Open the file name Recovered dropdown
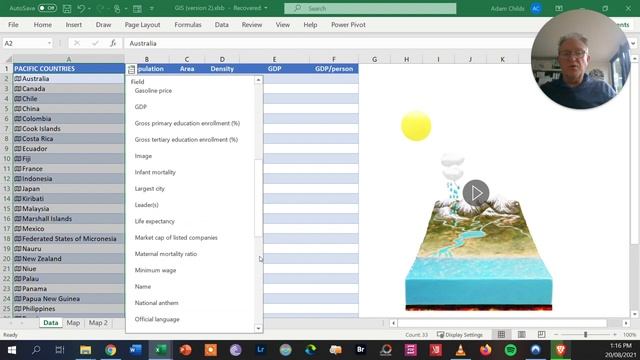 (266, 8)
